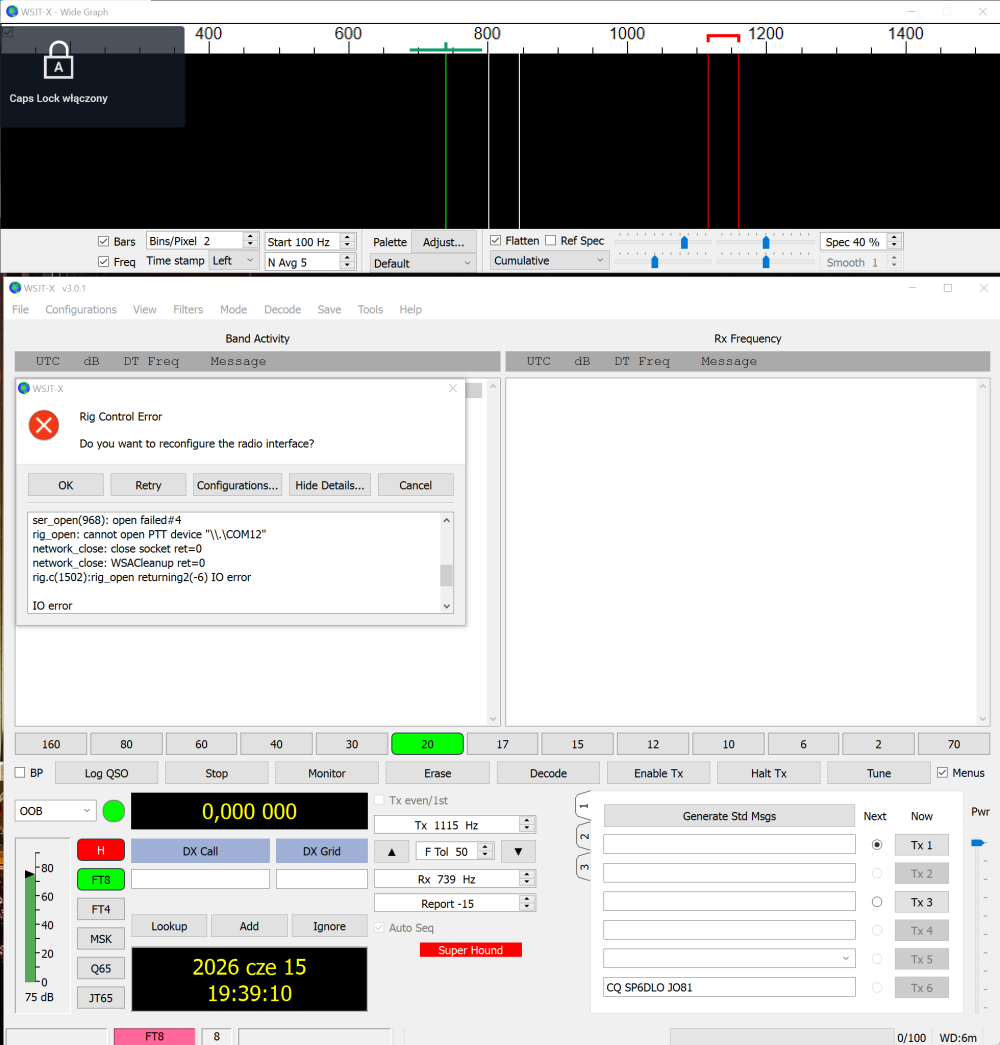Click the Rx 739 Hz spinner arrows
Viewport: 1000px width, 1045px height.
(527, 879)
